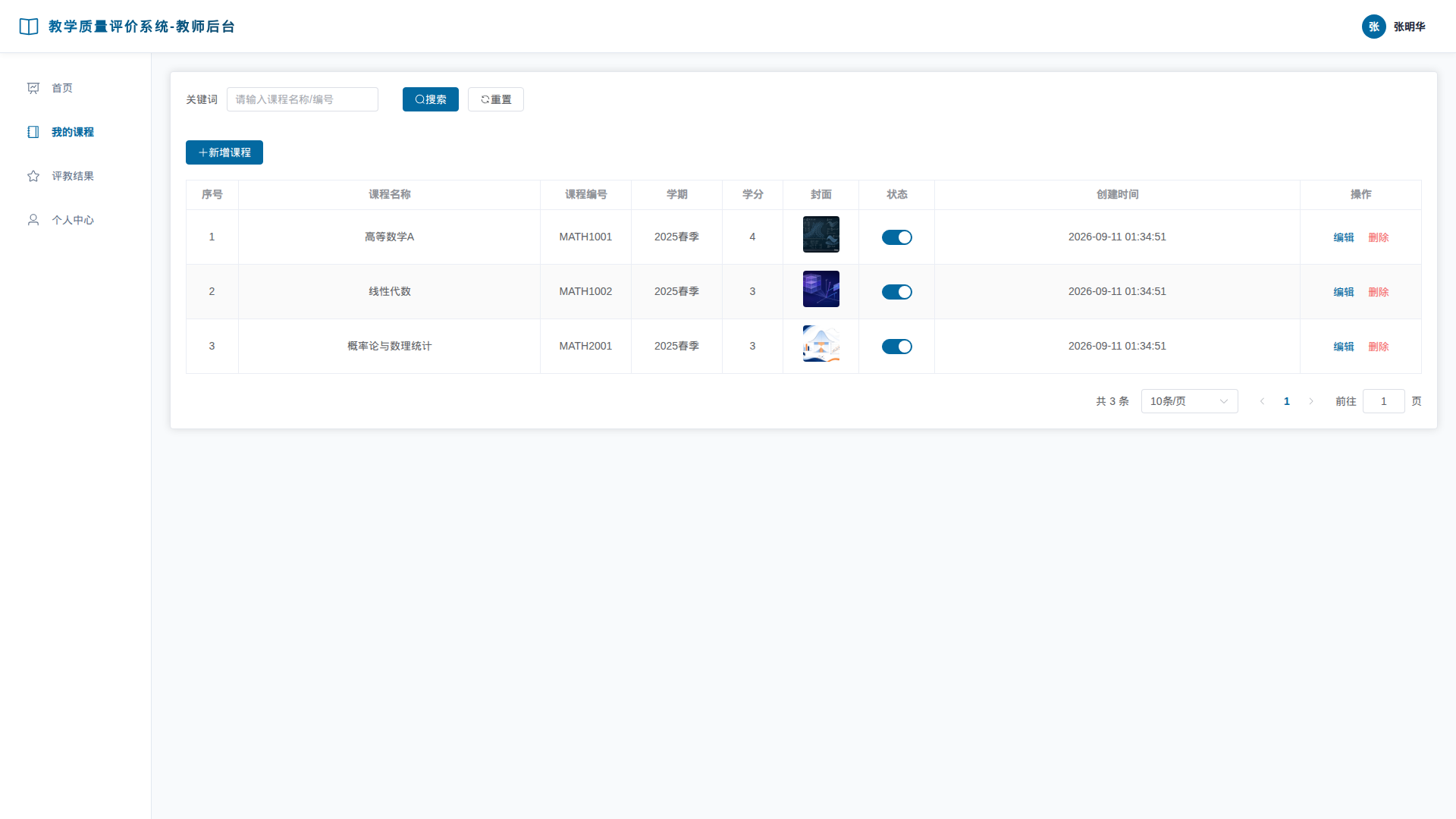Click the notebook icon beside 我的课程
The width and height of the screenshot is (1456, 819).
[33, 132]
